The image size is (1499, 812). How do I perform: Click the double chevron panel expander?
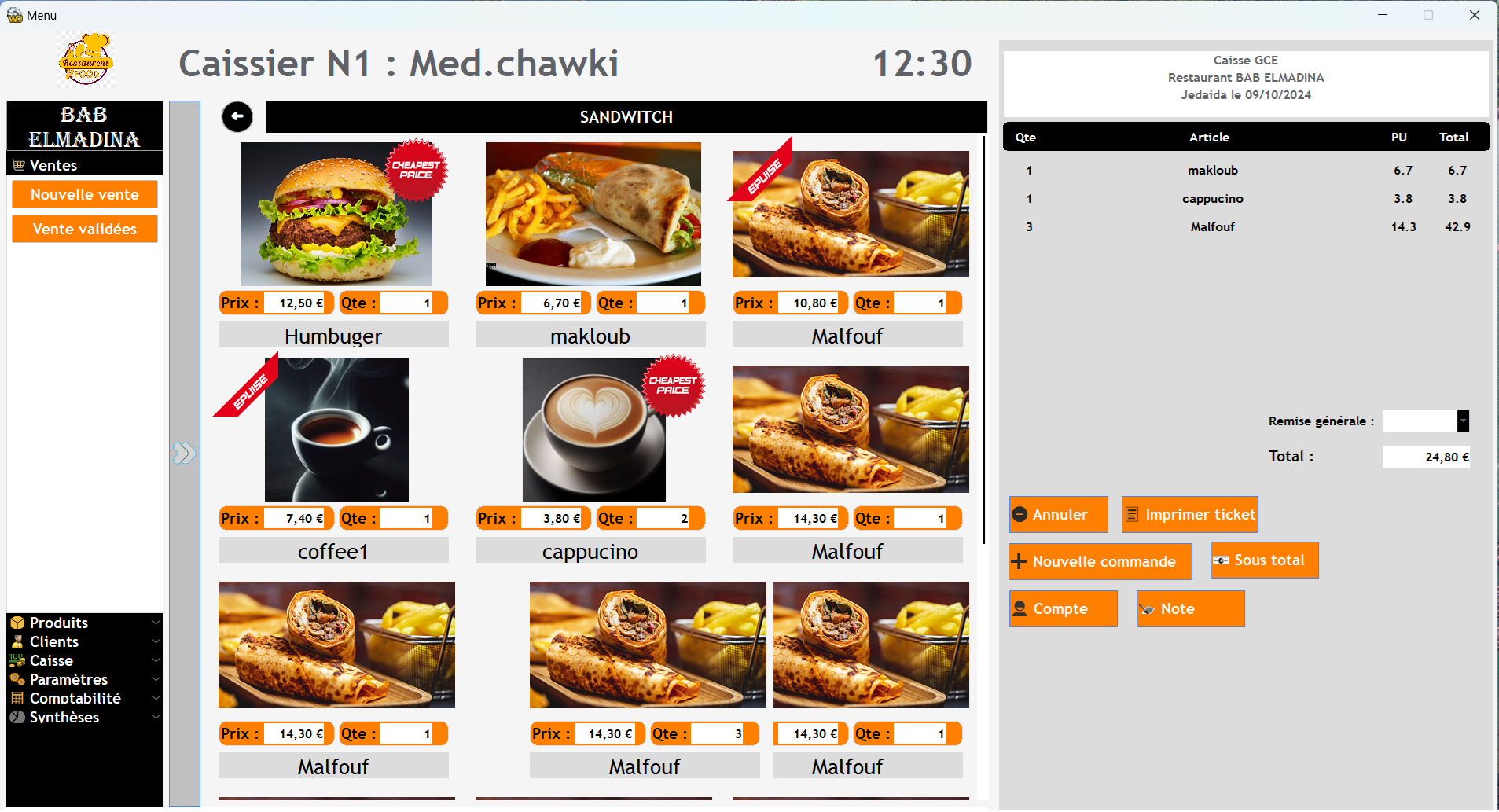coord(185,454)
